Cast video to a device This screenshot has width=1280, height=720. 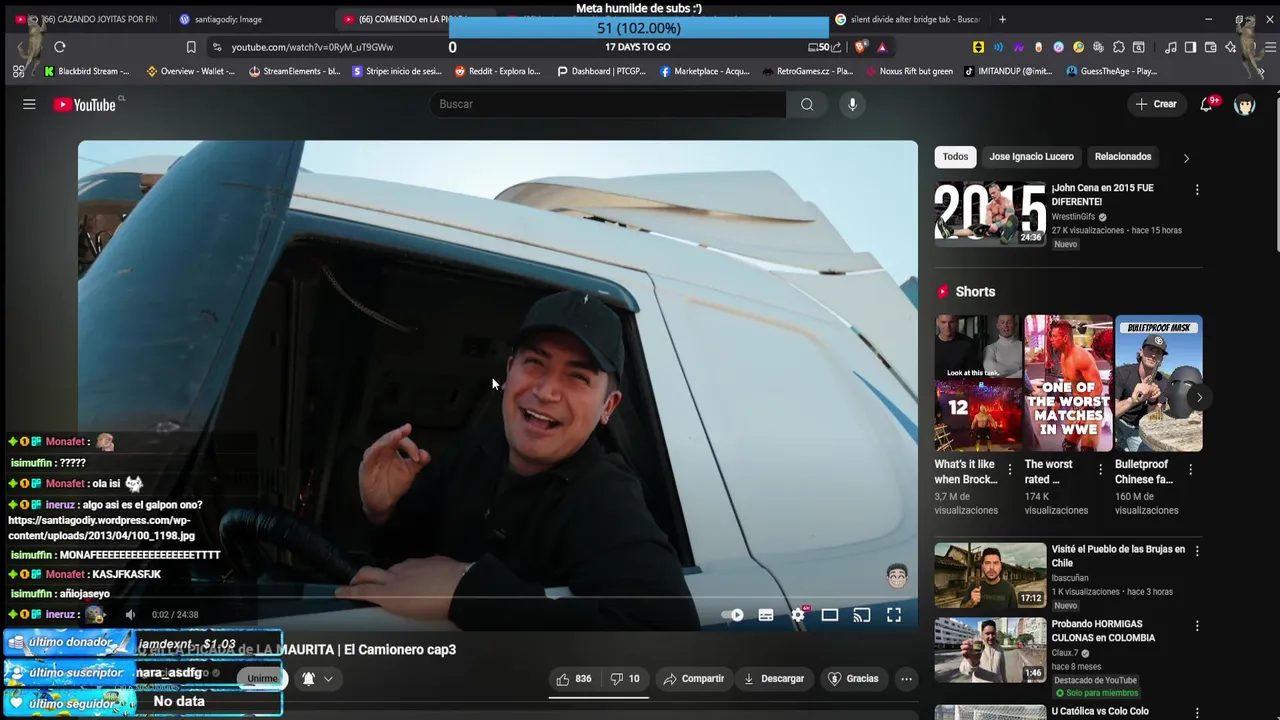point(862,615)
